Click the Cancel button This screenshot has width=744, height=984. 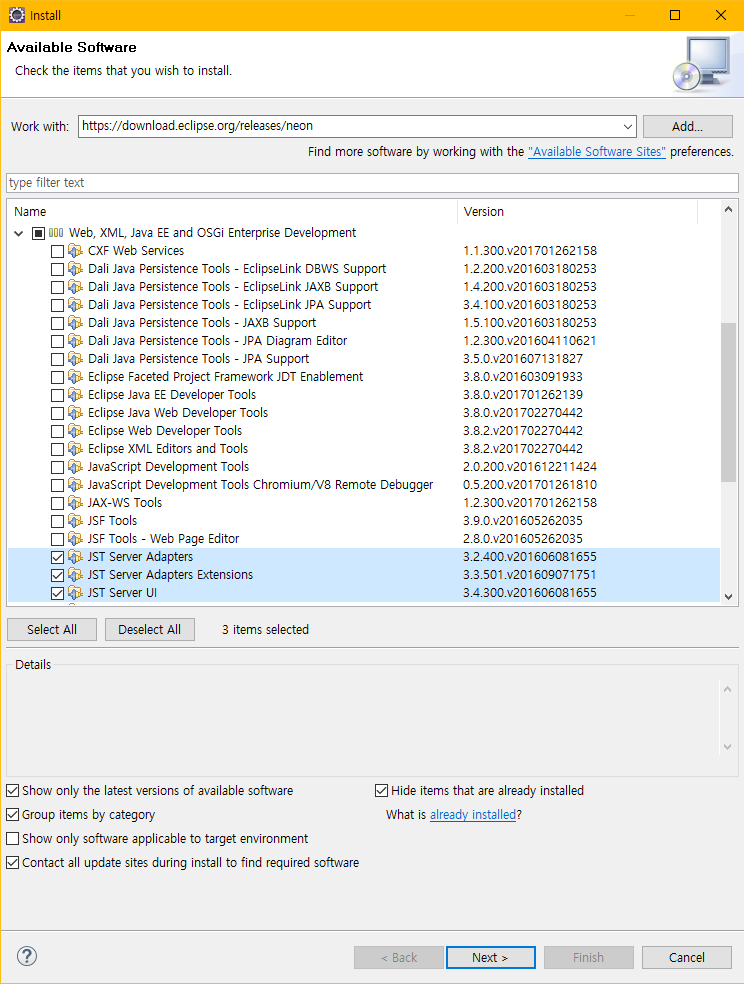coord(687,957)
